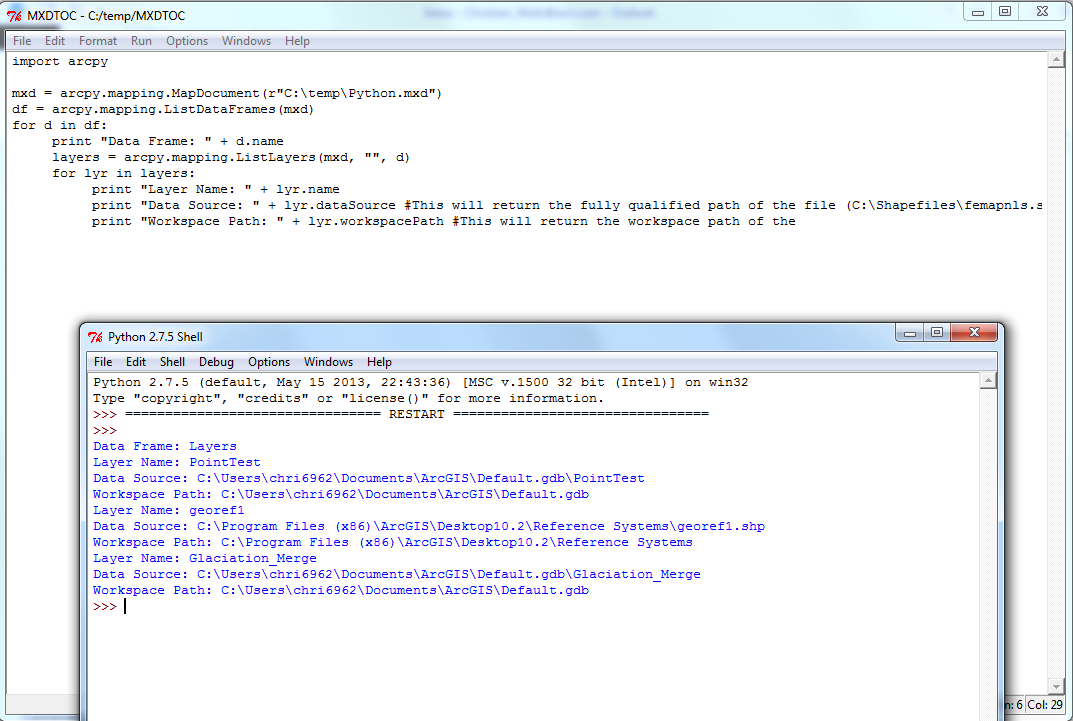The height and width of the screenshot is (721, 1073).
Task: Click the Tk icon in MXDTOC title bar
Action: pos(14,16)
